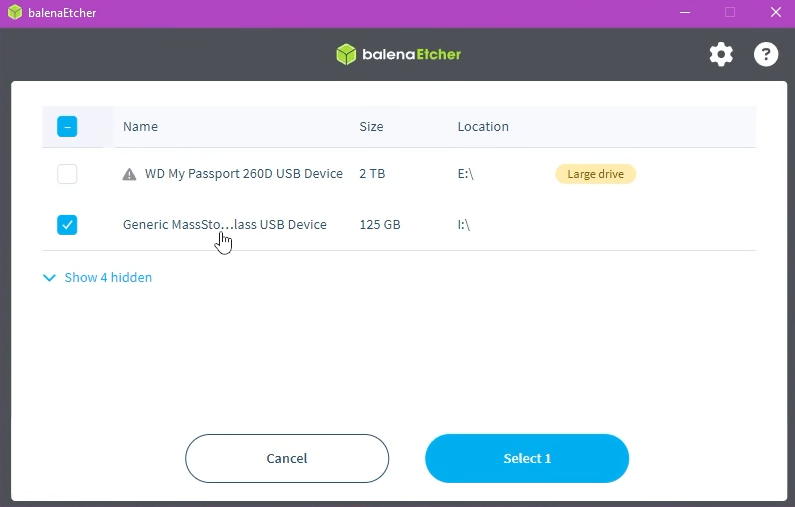Sort by the Name column header

pyautogui.click(x=140, y=126)
